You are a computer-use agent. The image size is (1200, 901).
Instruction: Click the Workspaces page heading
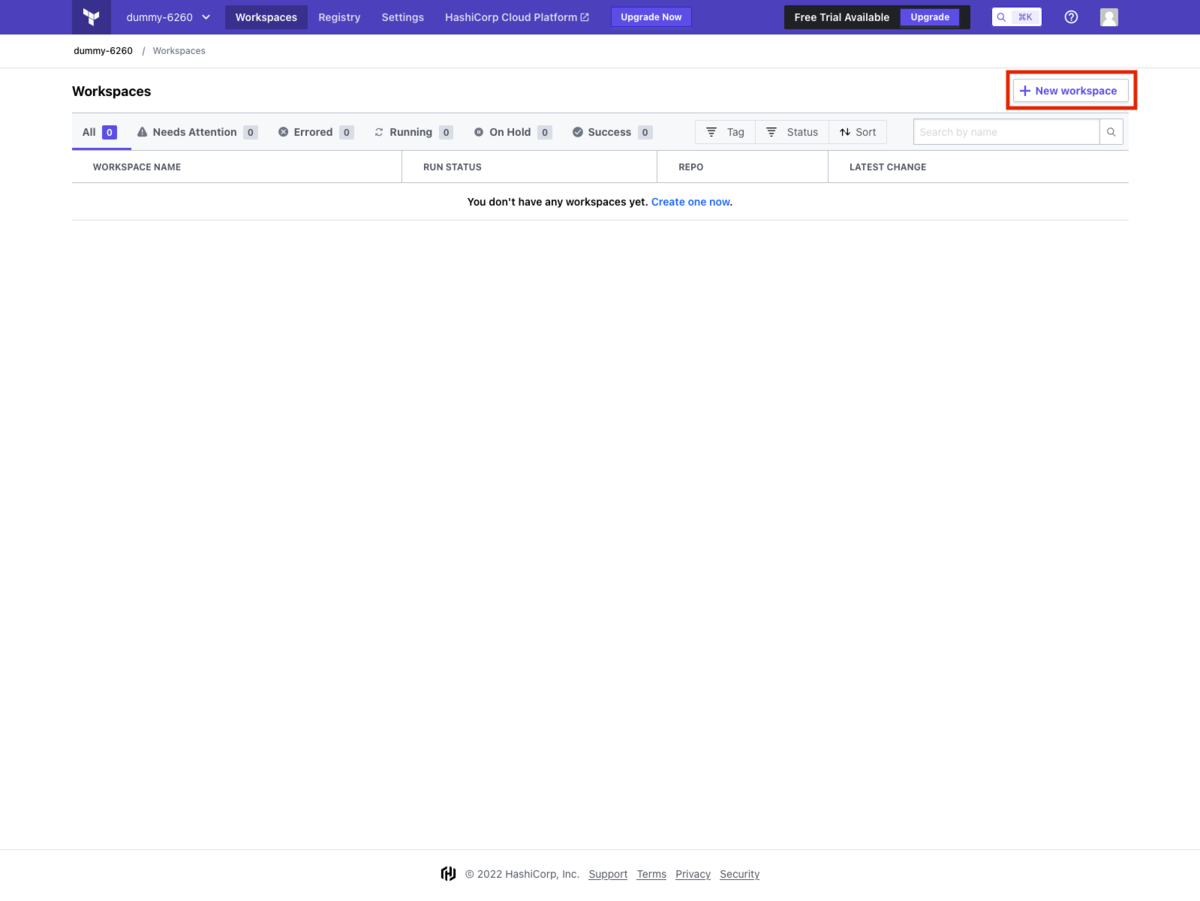111,91
